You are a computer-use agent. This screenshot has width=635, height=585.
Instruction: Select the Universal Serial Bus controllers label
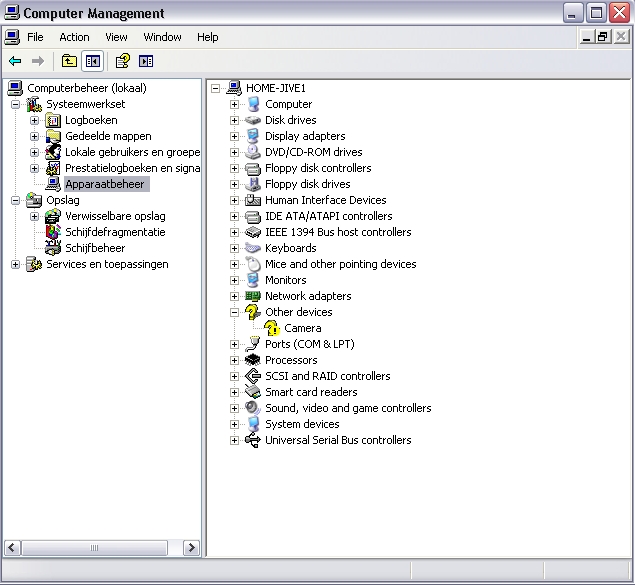(338, 440)
